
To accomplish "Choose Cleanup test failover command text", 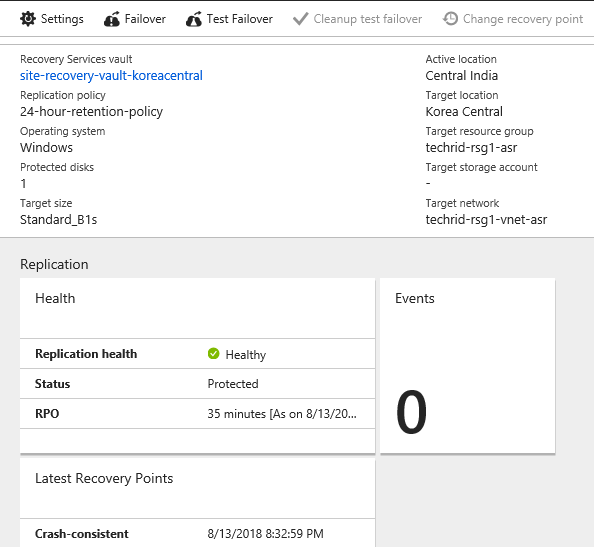I will coord(367,19).
